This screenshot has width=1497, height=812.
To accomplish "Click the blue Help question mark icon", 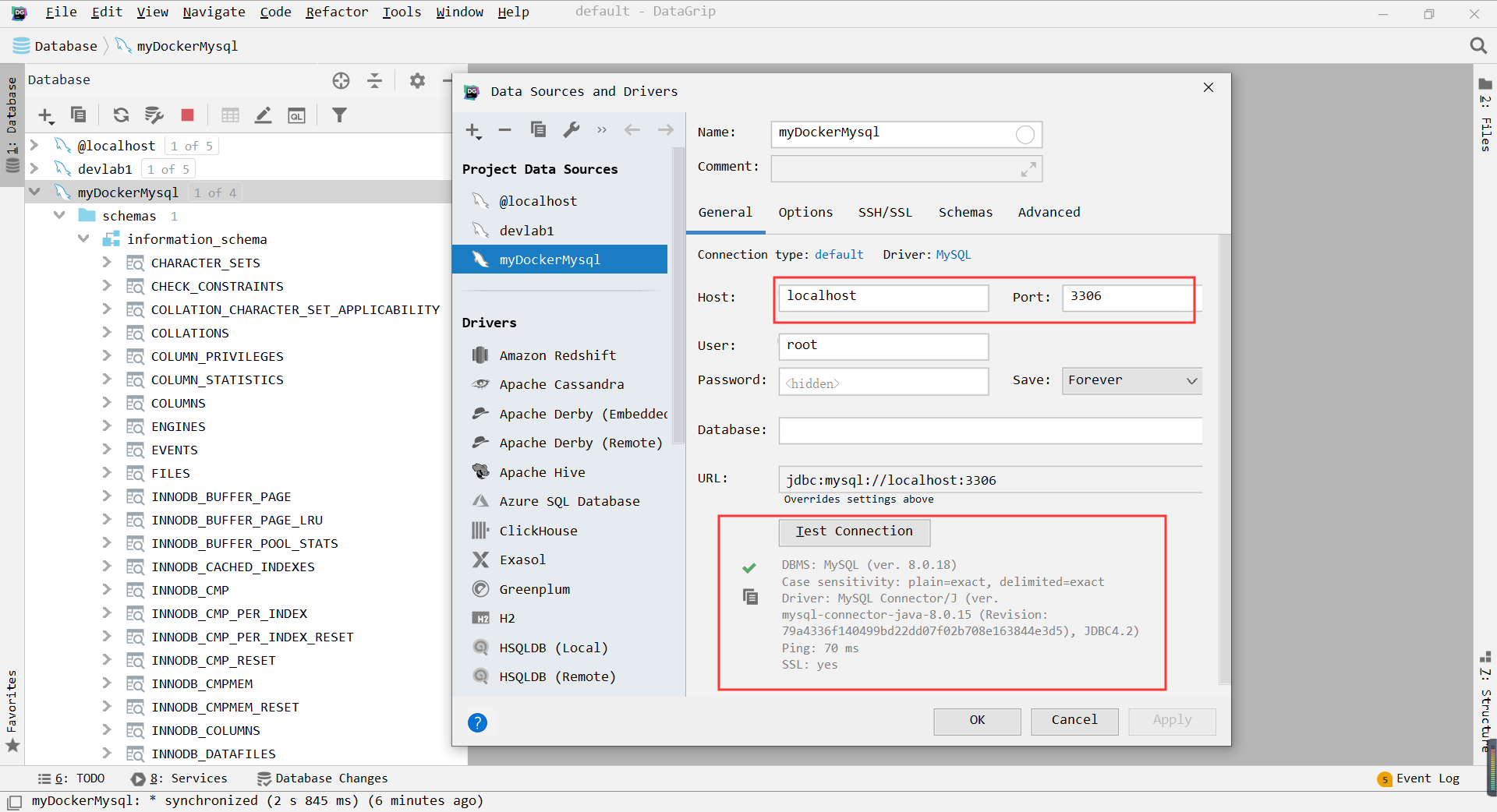I will pyautogui.click(x=477, y=722).
